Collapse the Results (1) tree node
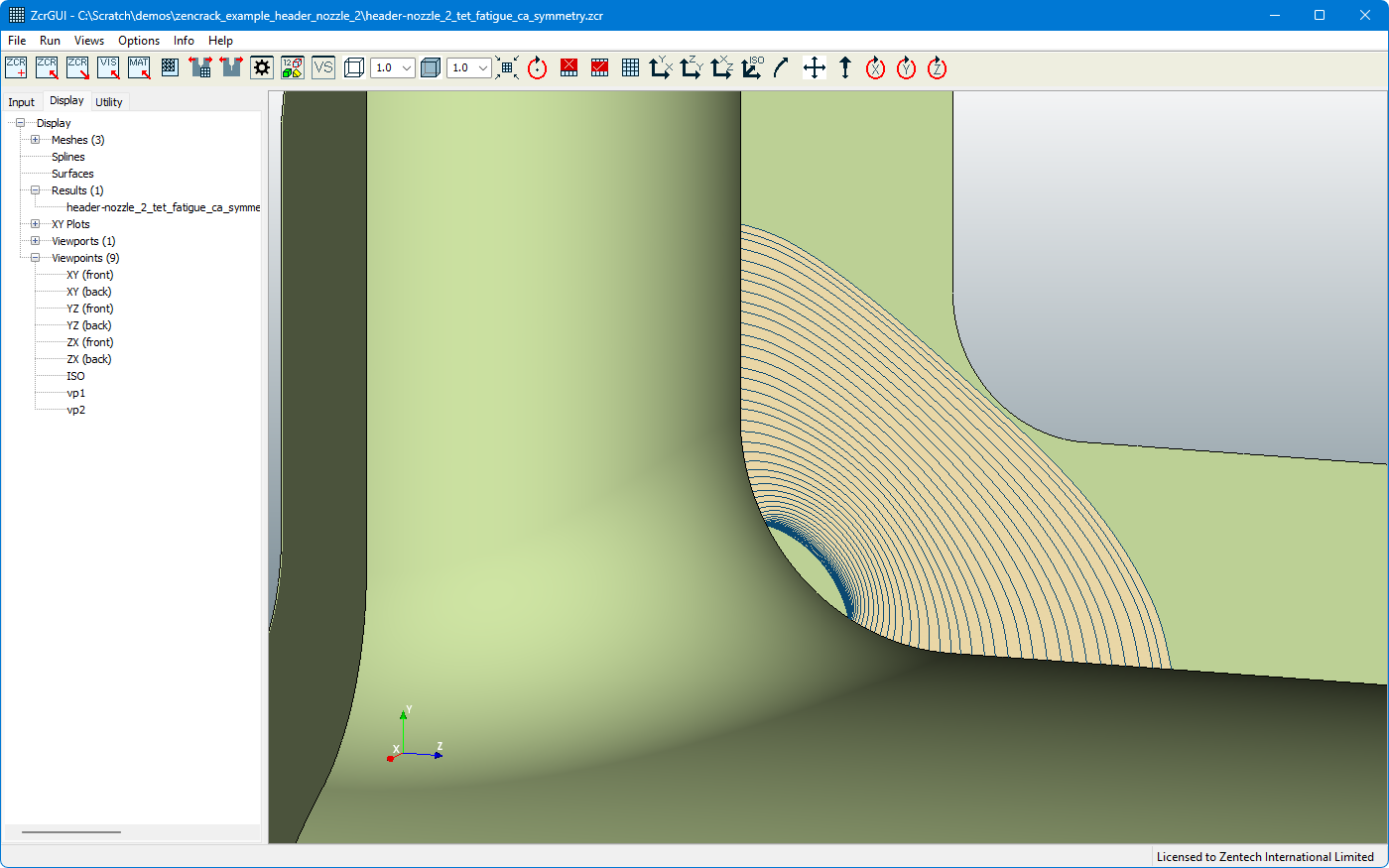 (x=35, y=190)
